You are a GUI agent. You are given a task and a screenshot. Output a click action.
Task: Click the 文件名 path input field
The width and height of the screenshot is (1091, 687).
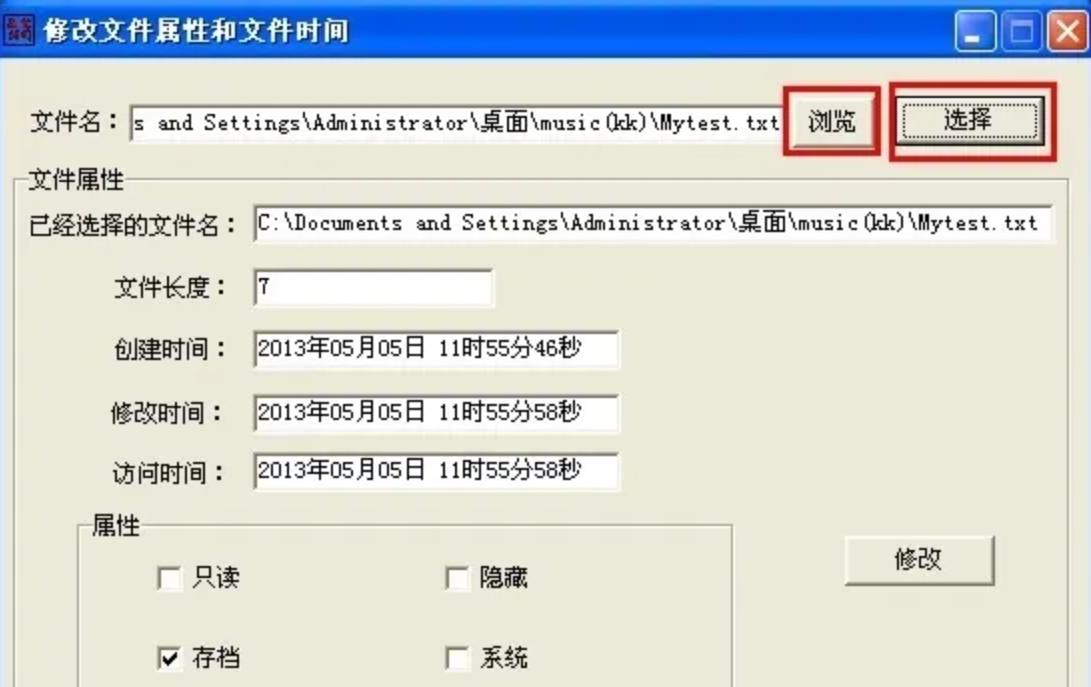(x=457, y=123)
